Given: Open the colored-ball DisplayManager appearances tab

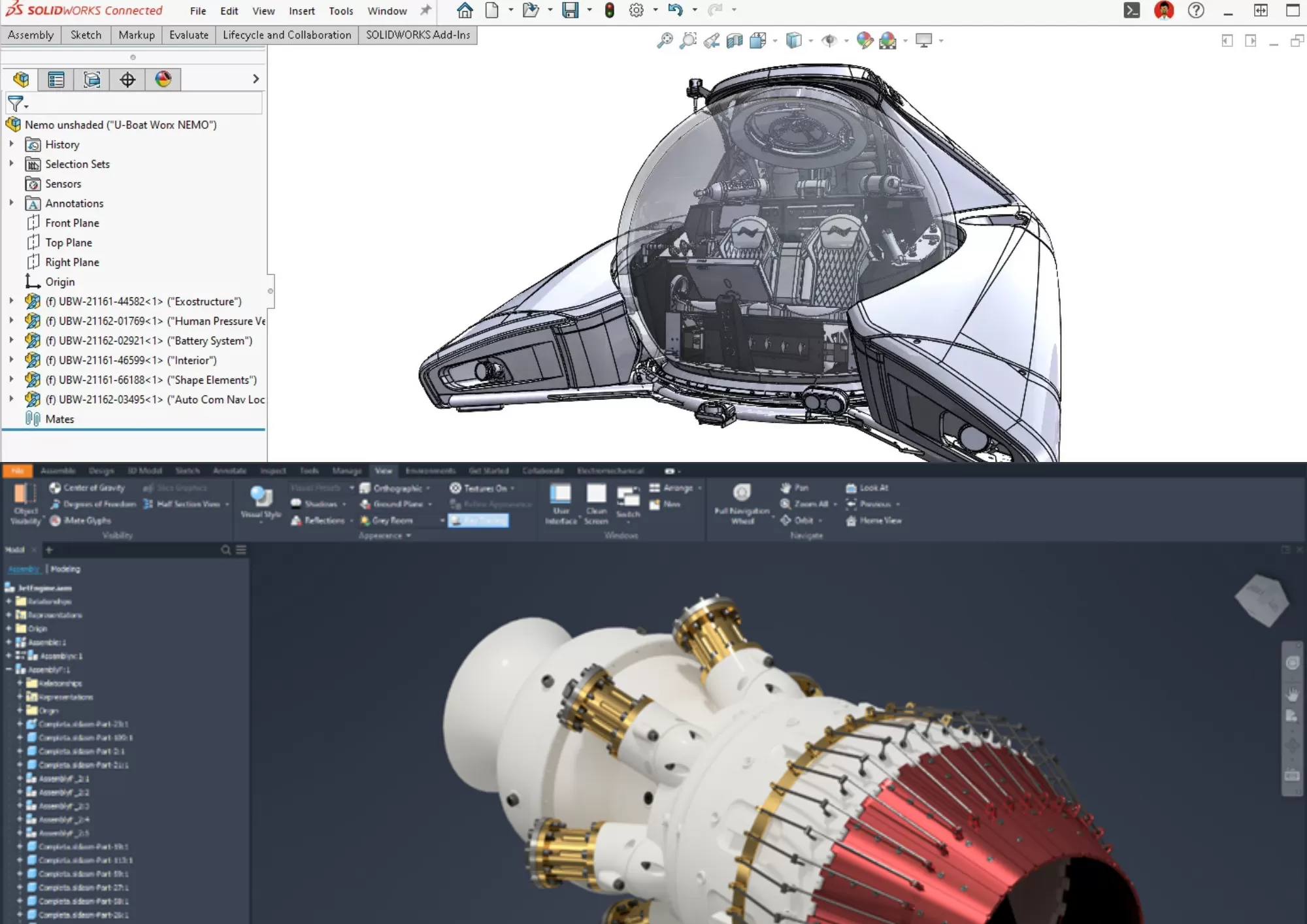Looking at the screenshot, I should pyautogui.click(x=162, y=79).
